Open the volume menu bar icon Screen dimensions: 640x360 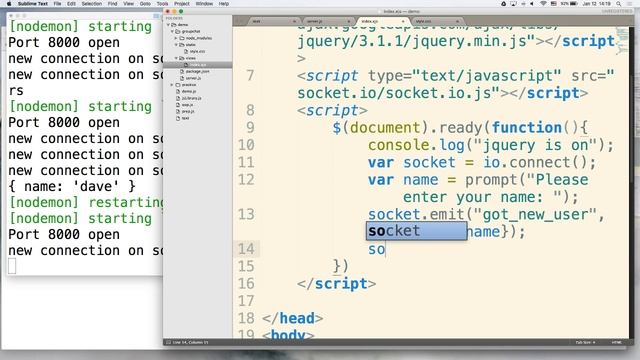[x=532, y=4]
